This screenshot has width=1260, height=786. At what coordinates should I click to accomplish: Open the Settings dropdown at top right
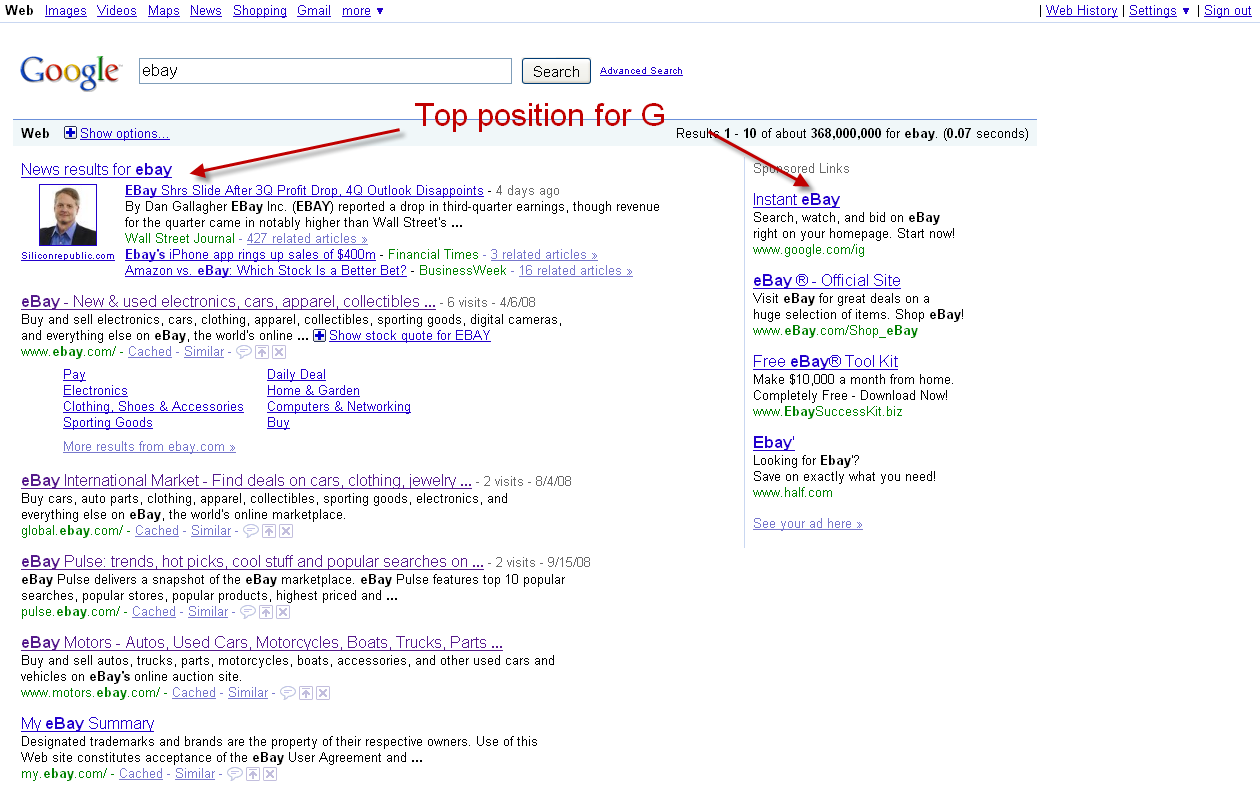pyautogui.click(x=1159, y=11)
